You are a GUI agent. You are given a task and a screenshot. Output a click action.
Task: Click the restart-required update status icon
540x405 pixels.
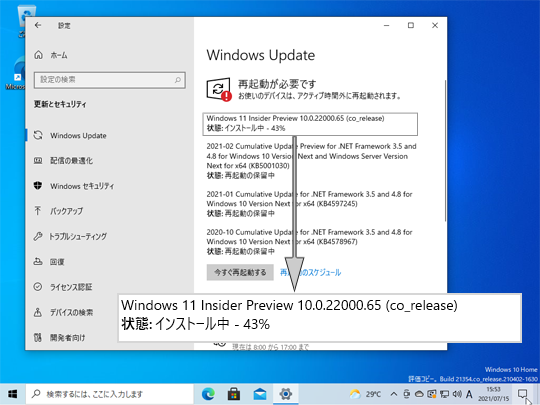click(219, 89)
